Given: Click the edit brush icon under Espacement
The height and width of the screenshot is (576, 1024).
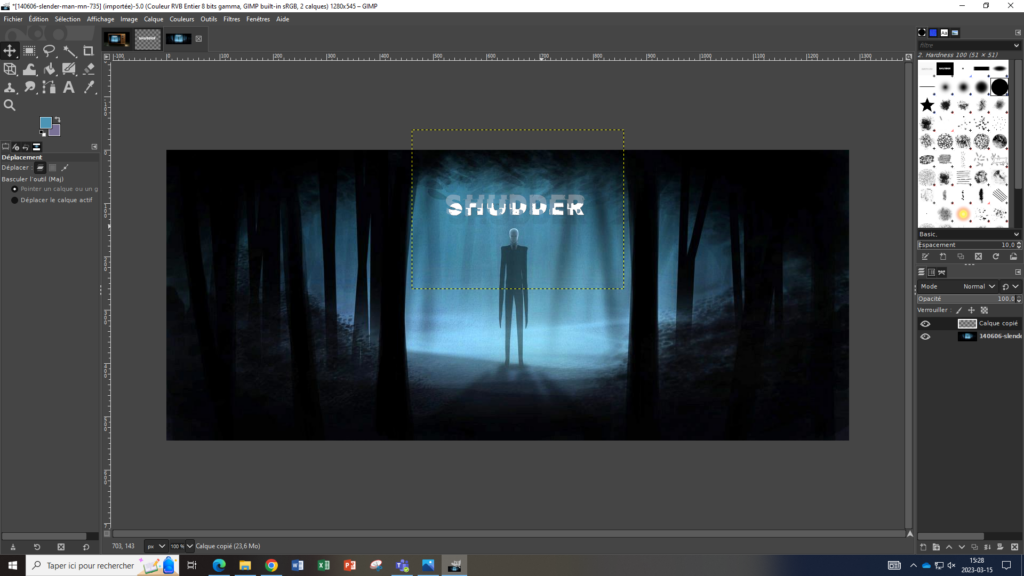Looking at the screenshot, I should coord(925,257).
